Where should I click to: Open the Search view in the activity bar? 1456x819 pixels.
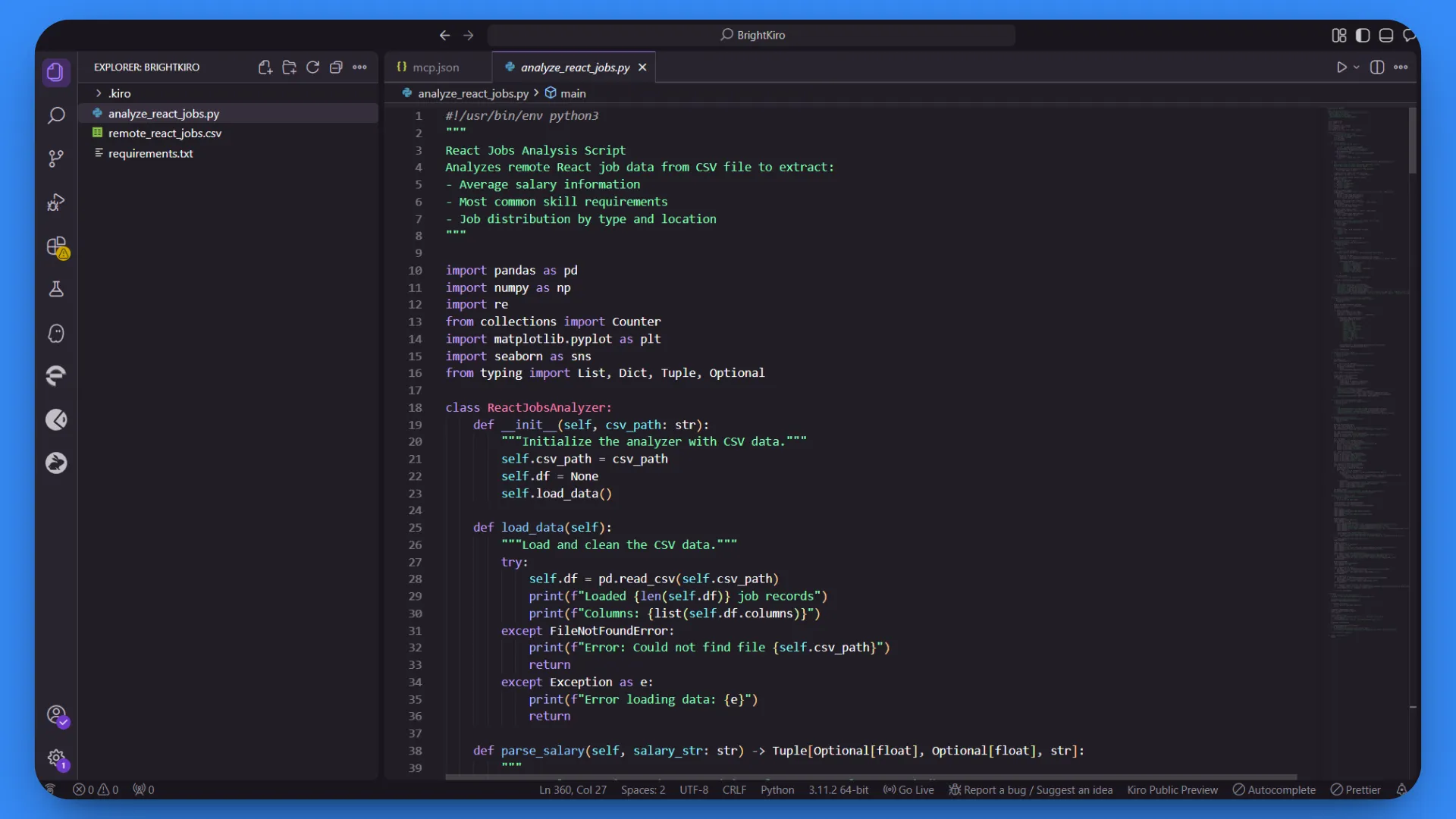pyautogui.click(x=56, y=116)
